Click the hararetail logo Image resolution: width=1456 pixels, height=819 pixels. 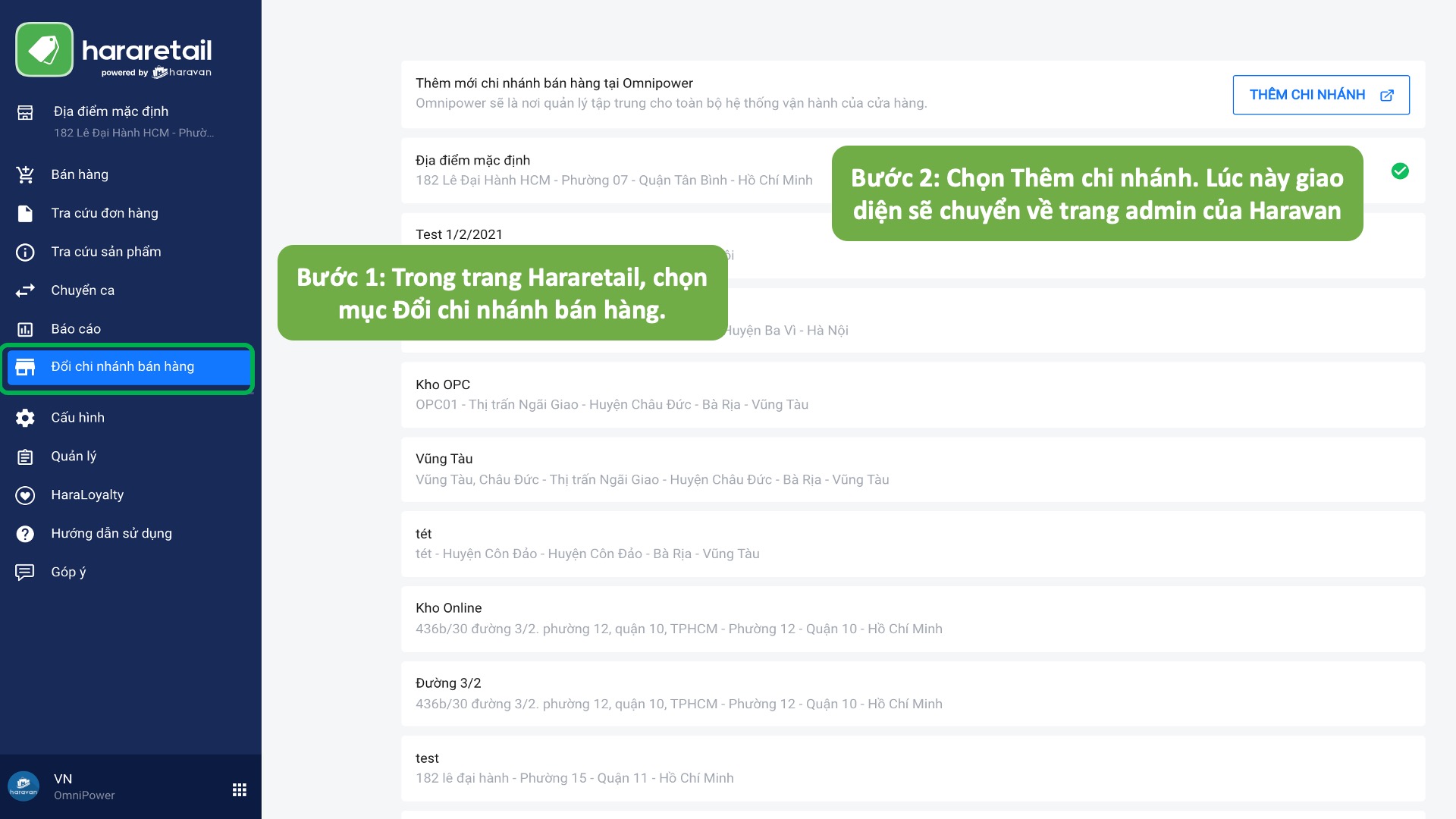[x=114, y=50]
